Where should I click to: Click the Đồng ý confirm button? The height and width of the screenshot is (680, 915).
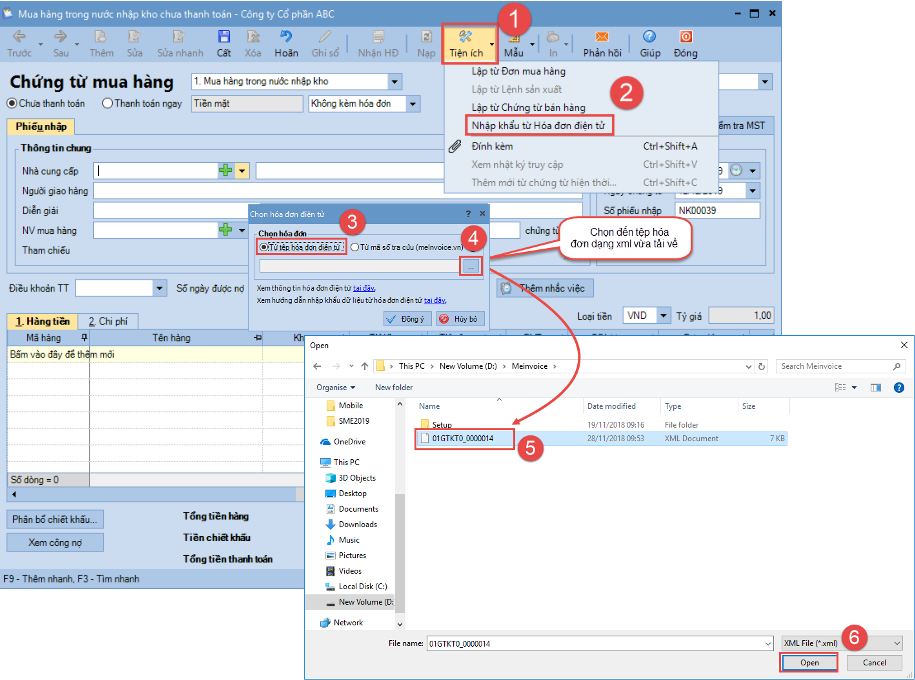(x=408, y=319)
